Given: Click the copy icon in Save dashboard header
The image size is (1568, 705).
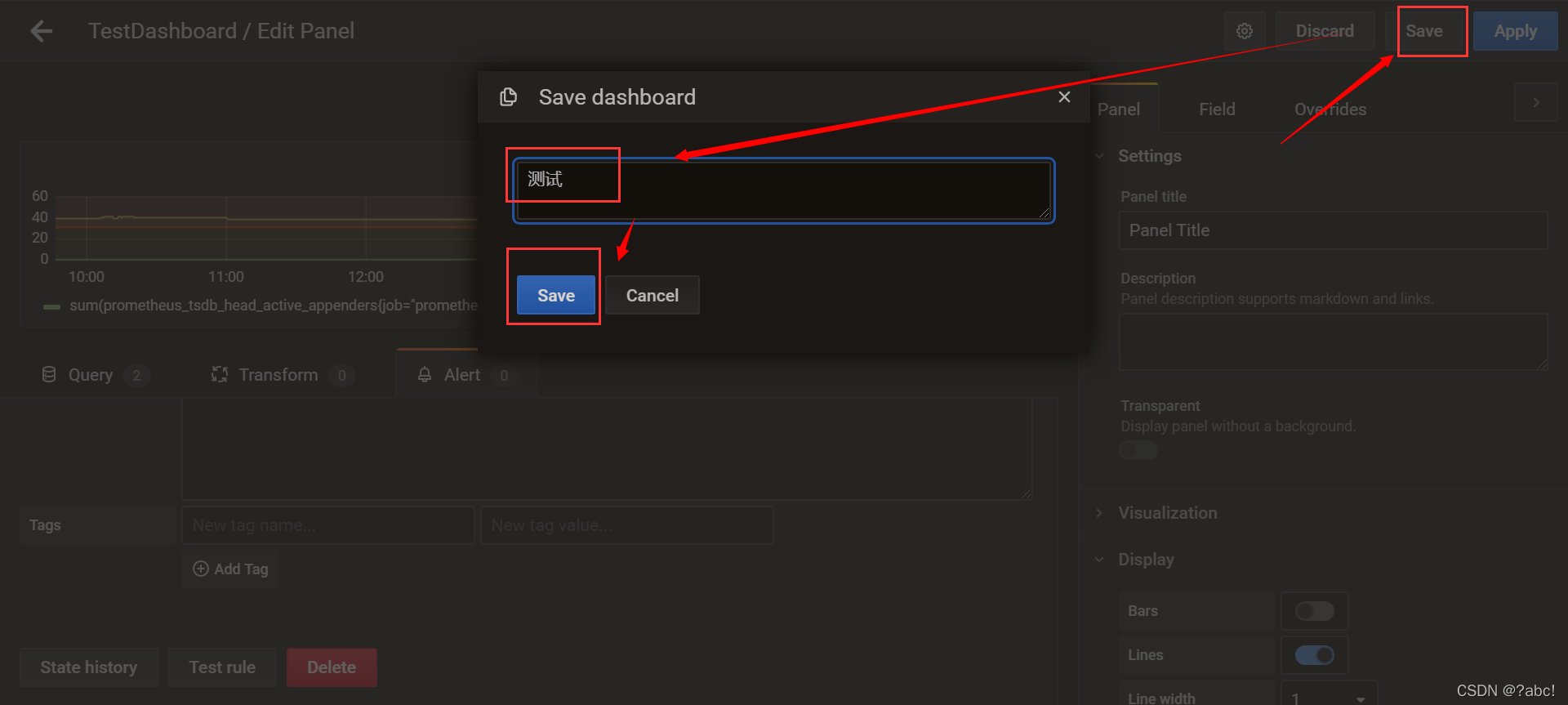Looking at the screenshot, I should 508,96.
